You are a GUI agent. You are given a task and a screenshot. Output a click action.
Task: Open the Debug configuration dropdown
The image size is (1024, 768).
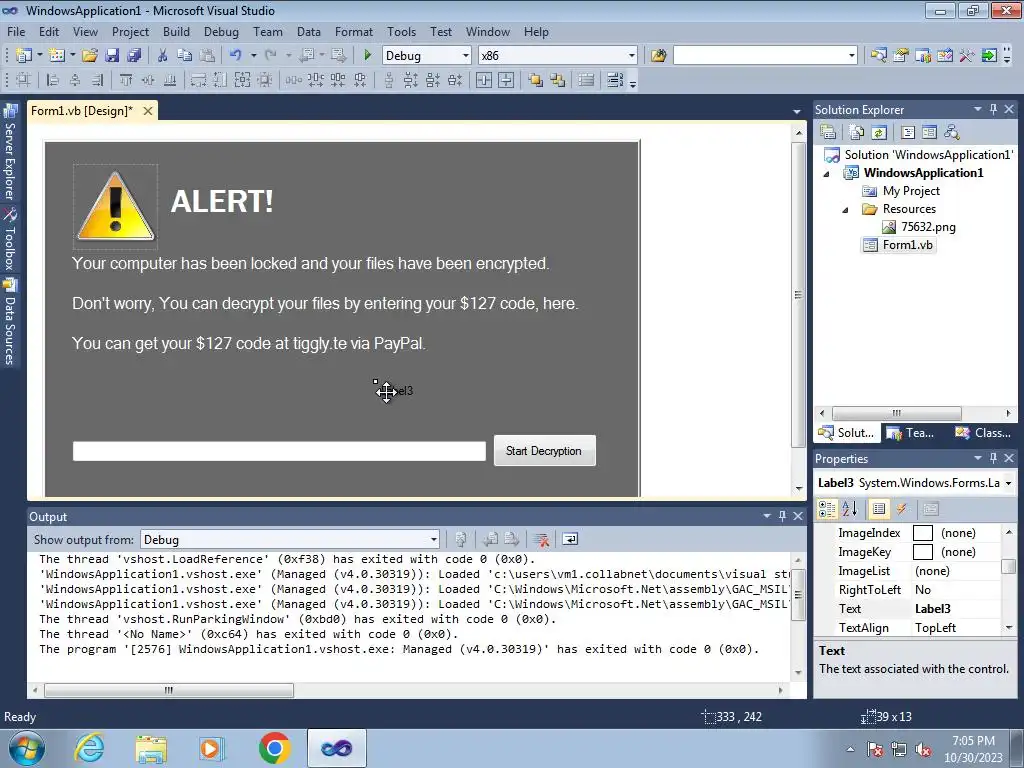click(x=466, y=56)
